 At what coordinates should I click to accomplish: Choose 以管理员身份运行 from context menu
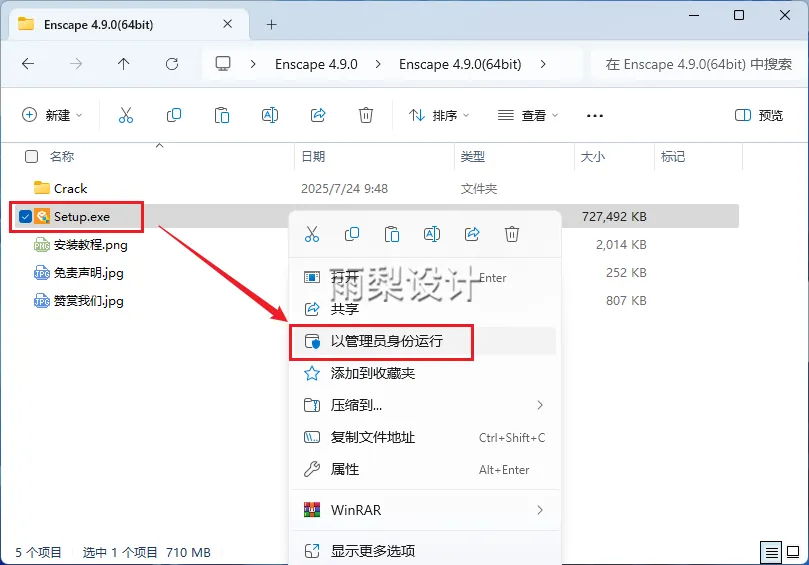pyautogui.click(x=425, y=341)
